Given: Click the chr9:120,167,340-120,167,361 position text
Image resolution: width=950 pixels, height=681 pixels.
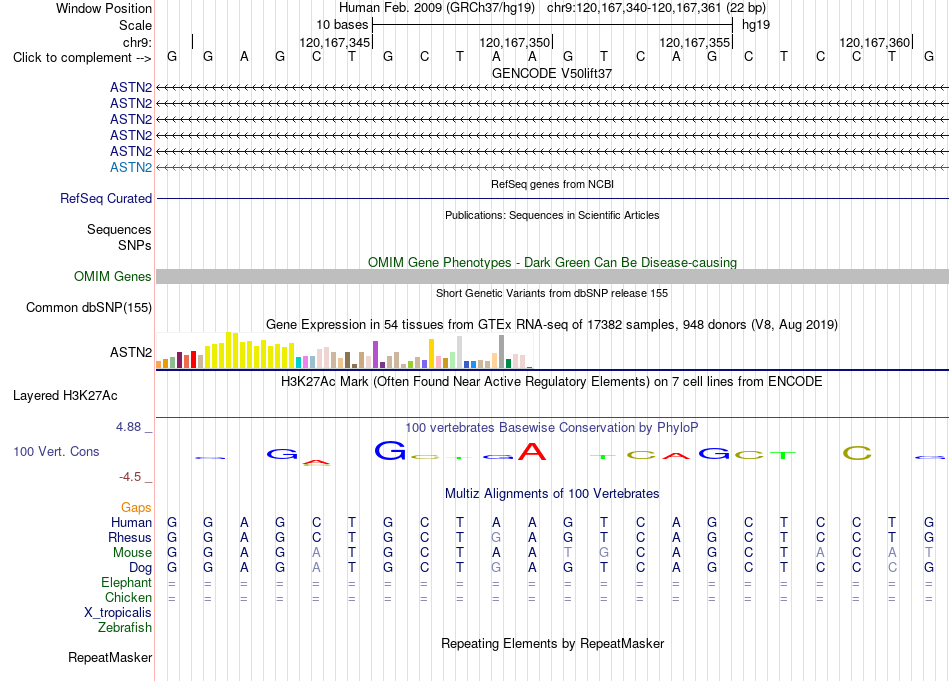Looking at the screenshot, I should [x=634, y=8].
